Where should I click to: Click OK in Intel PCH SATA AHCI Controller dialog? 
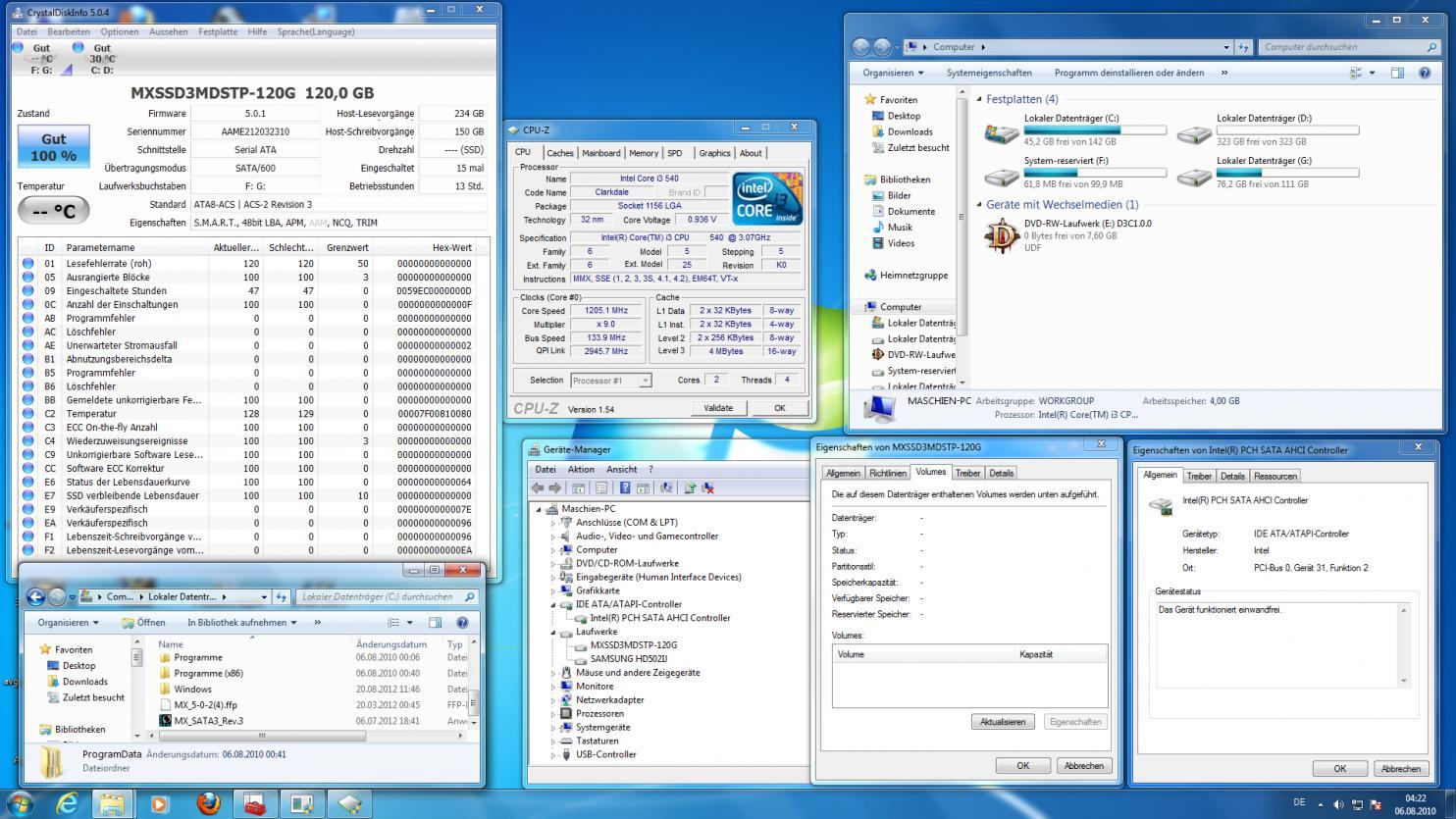click(1339, 769)
